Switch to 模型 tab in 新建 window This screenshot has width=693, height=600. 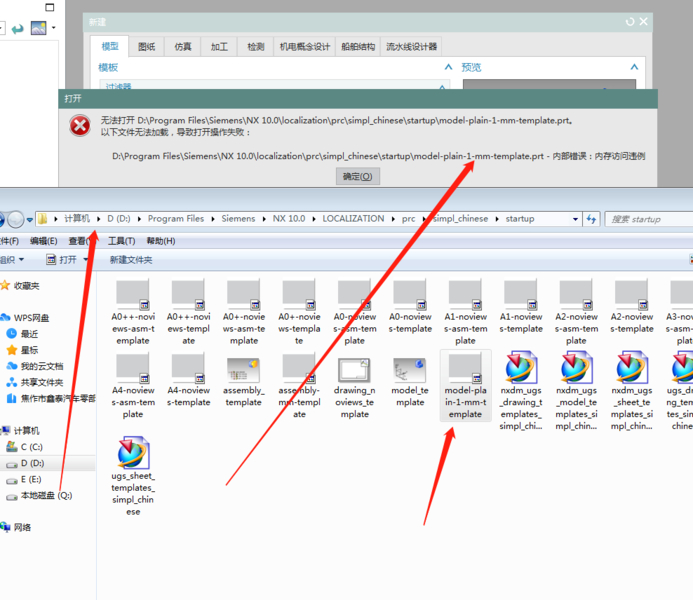pyautogui.click(x=110, y=46)
